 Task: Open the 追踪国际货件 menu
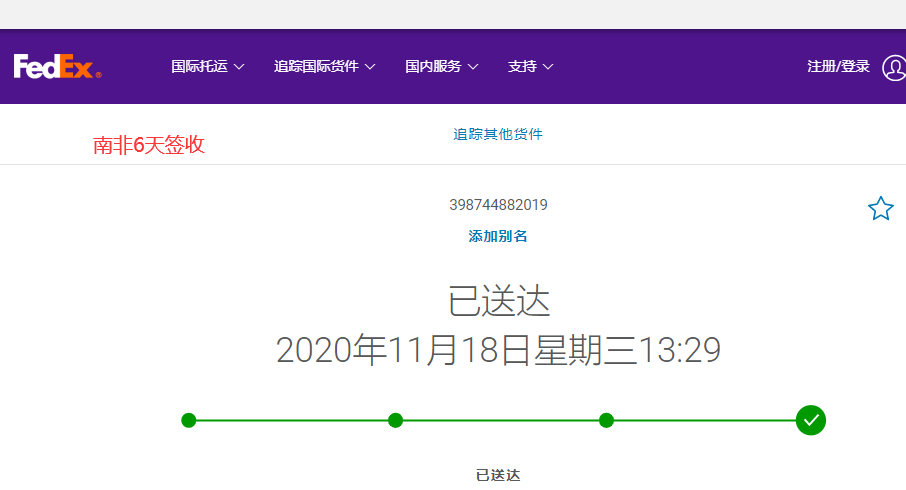click(316, 67)
